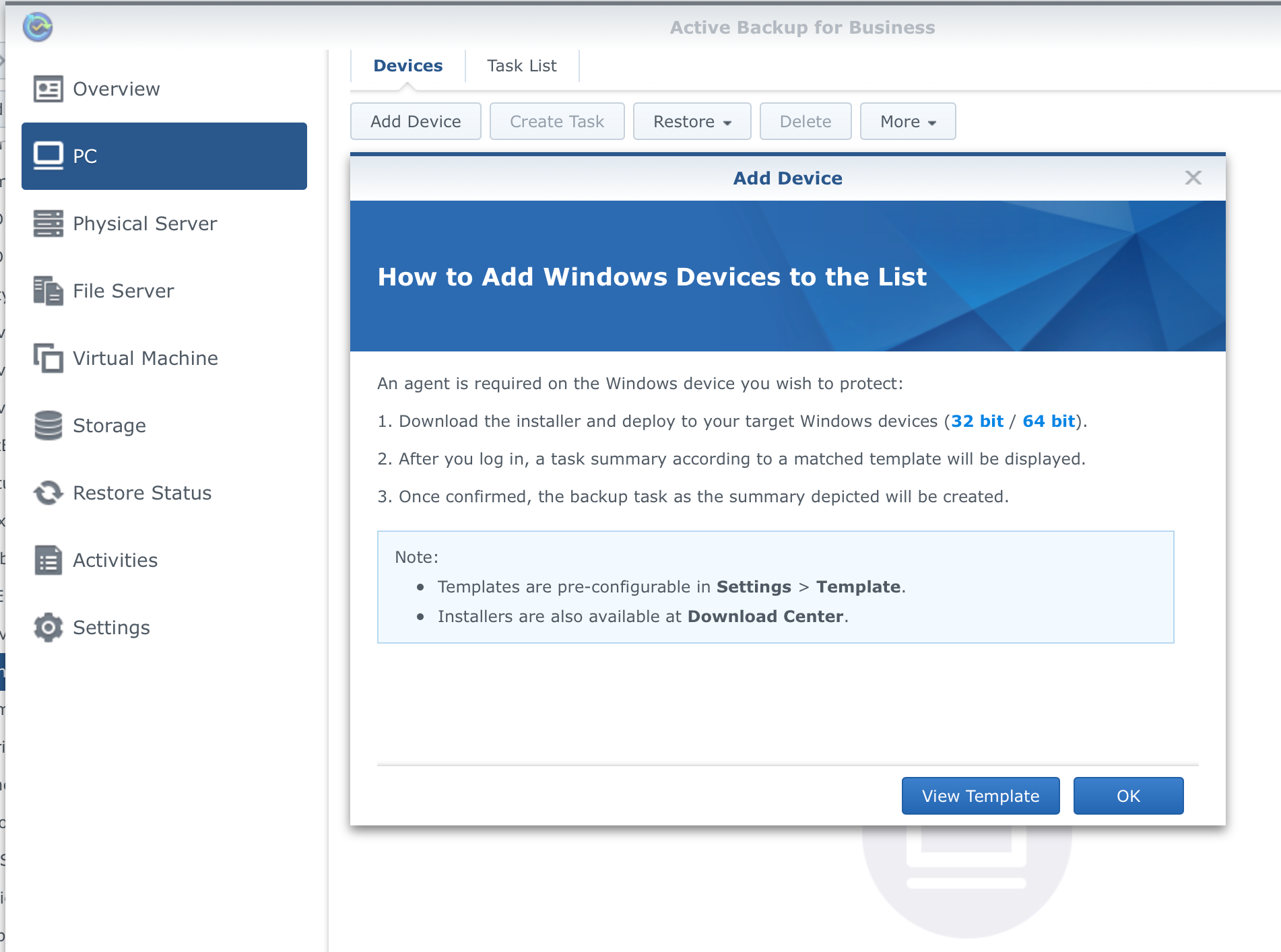Click the Virtual Machine overlapping-squares icon
The image size is (1281, 952).
click(48, 358)
